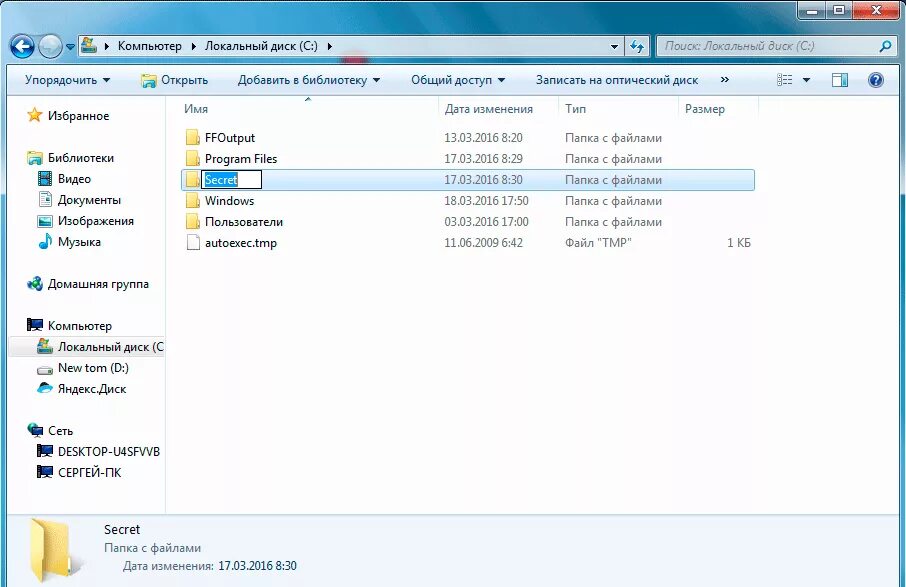The image size is (906, 587).
Task: Click the large Secret folder icon in the details pane
Action: pos(55,550)
